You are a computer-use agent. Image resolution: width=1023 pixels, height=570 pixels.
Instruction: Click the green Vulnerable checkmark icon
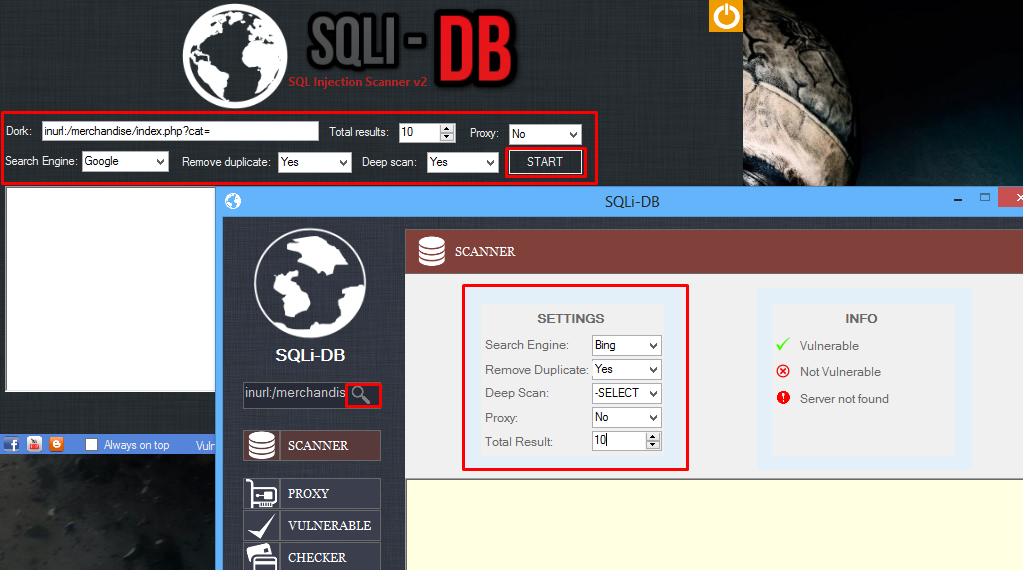tap(783, 344)
